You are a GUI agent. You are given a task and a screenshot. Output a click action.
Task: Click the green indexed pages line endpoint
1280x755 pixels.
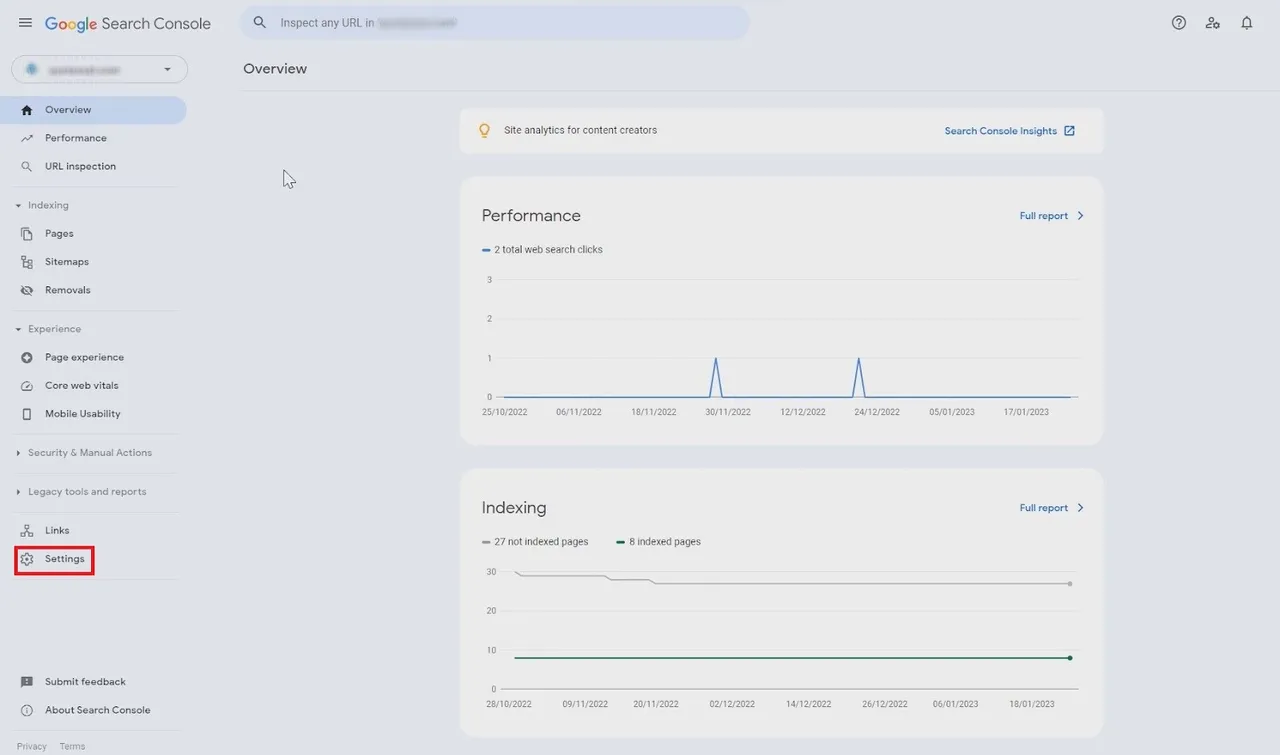pyautogui.click(x=1070, y=658)
